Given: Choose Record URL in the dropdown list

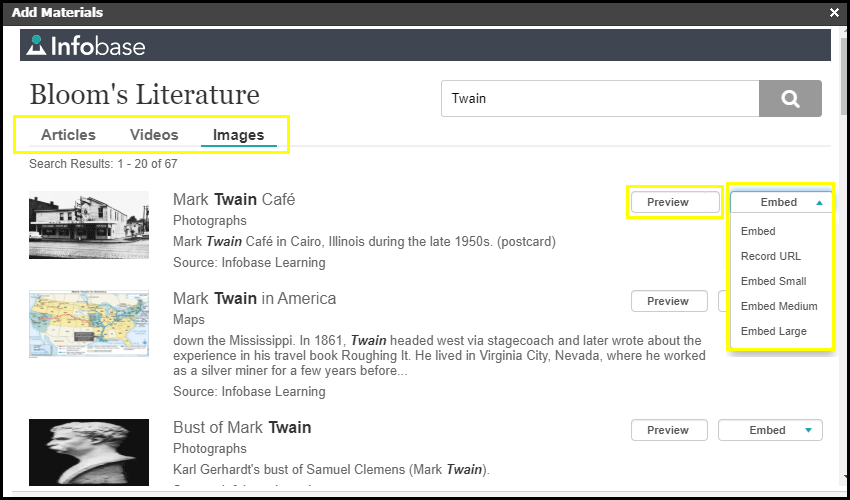Looking at the screenshot, I should coord(770,256).
